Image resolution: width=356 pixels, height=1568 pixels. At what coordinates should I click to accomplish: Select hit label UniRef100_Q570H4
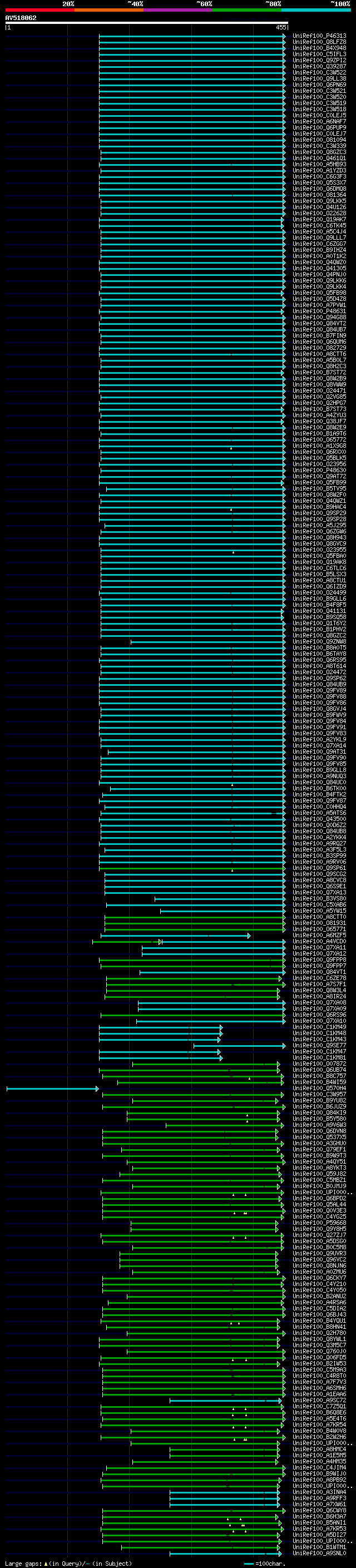pos(319,1089)
